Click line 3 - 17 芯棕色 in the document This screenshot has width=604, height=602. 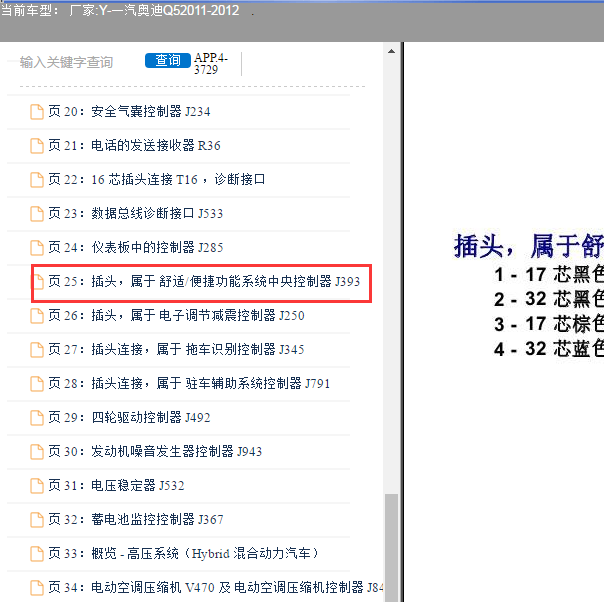click(x=549, y=324)
